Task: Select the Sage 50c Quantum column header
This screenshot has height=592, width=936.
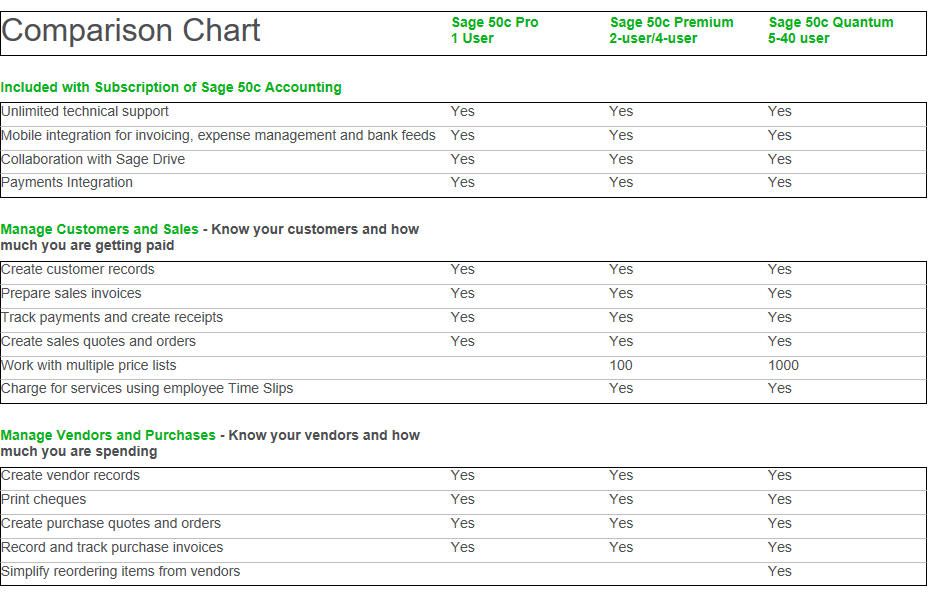Action: [831, 30]
